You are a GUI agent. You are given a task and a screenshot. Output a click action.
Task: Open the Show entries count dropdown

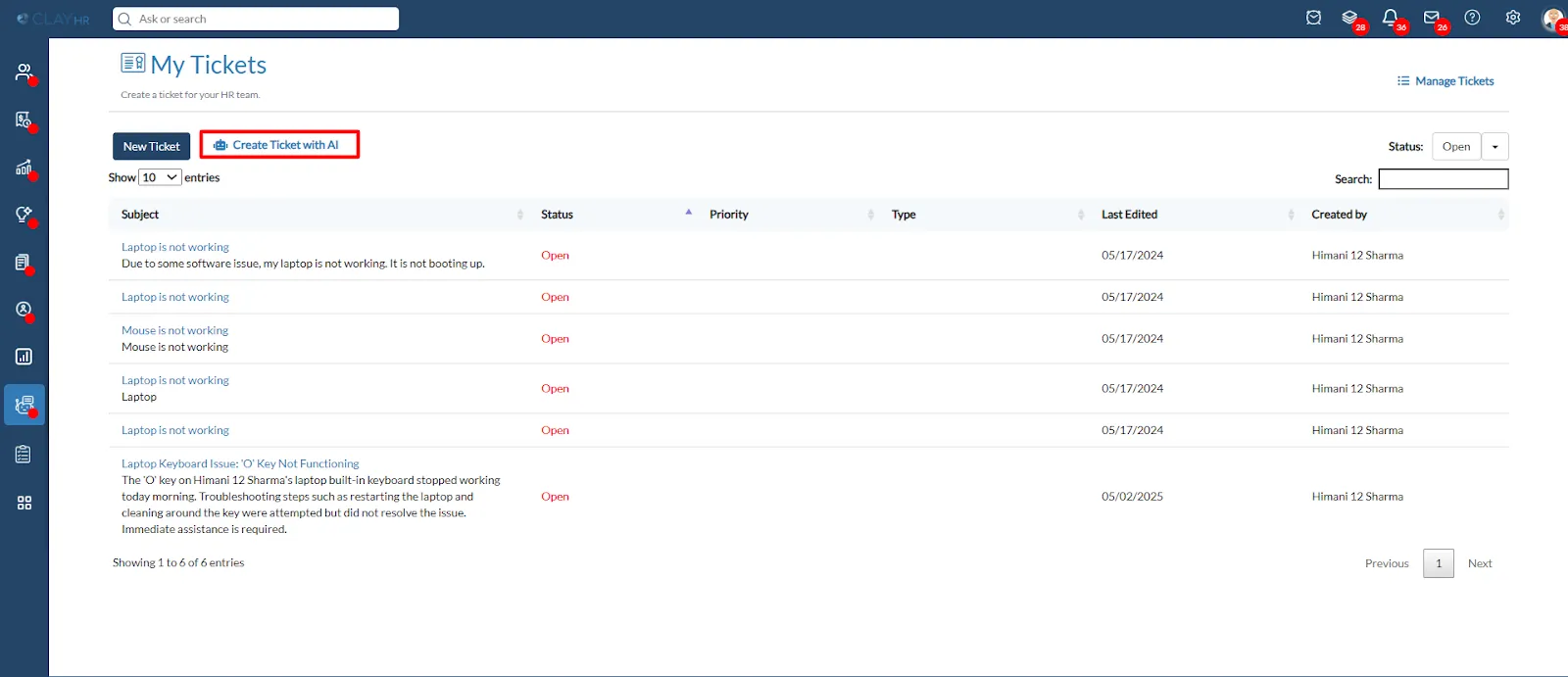click(x=160, y=177)
